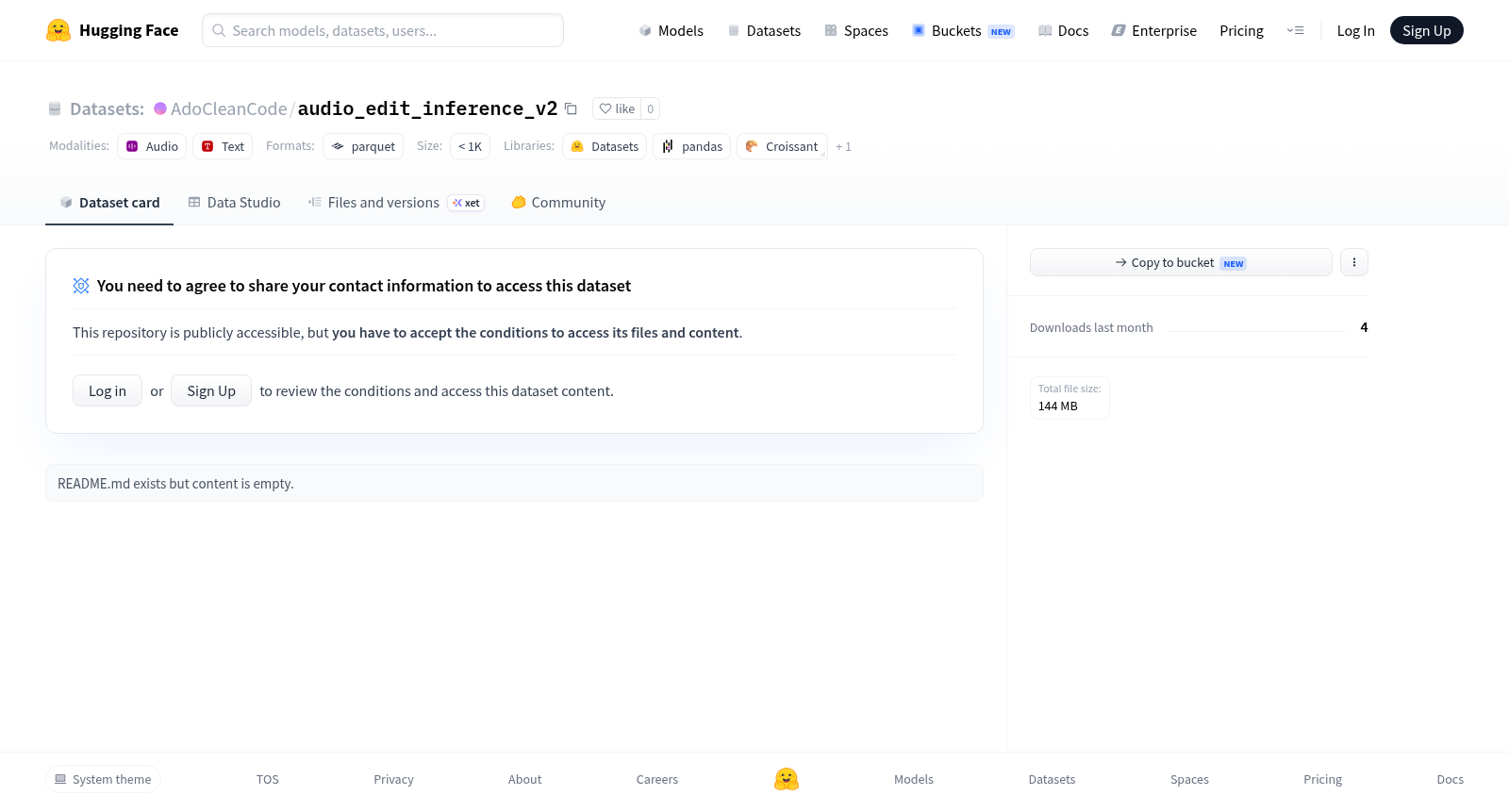The image size is (1509, 812).
Task: Open Models in the top navigation
Action: pyautogui.click(x=671, y=30)
